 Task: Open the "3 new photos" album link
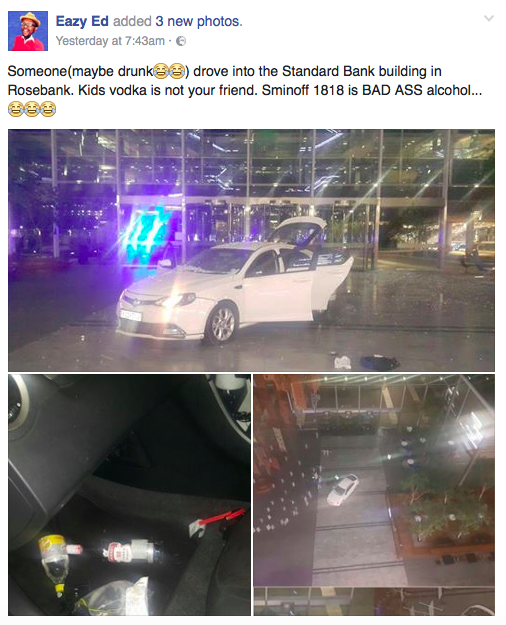coord(198,21)
